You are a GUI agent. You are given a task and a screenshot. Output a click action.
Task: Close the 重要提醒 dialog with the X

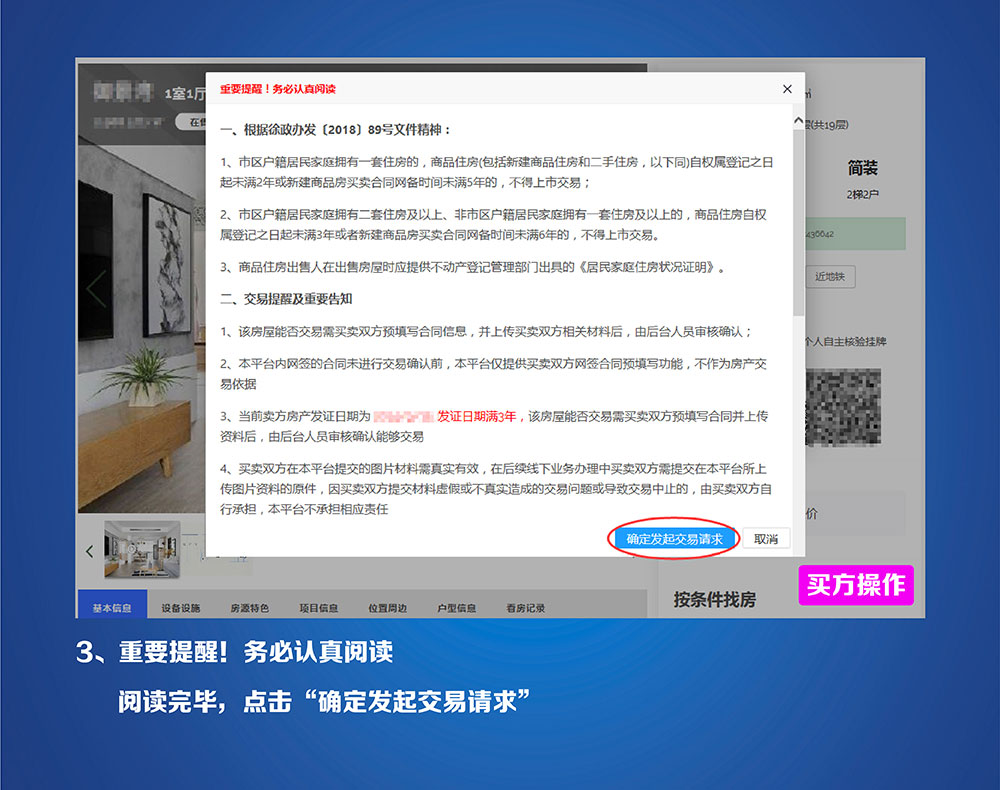787,89
